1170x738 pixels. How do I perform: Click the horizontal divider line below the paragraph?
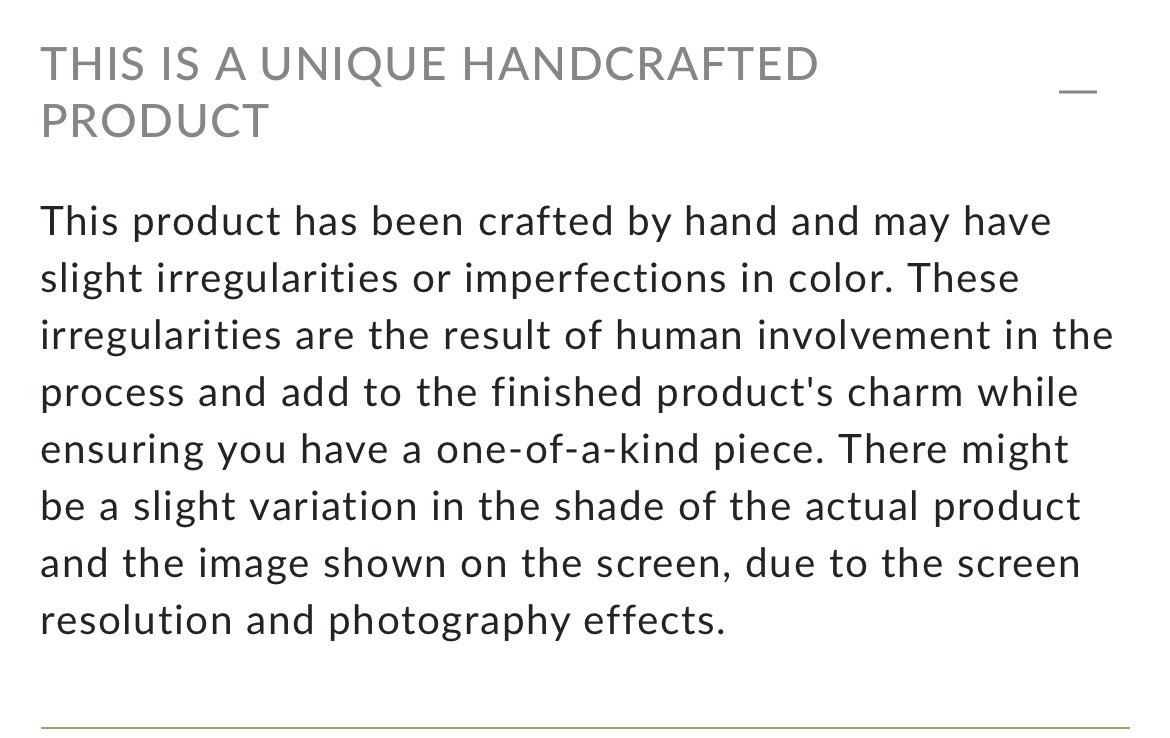585,727
